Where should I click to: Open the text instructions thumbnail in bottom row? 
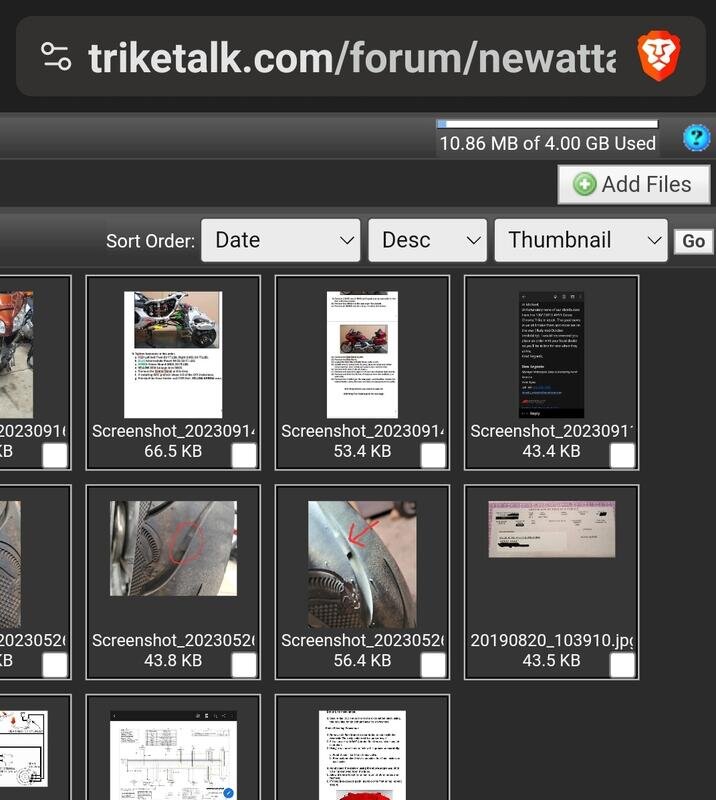362,755
